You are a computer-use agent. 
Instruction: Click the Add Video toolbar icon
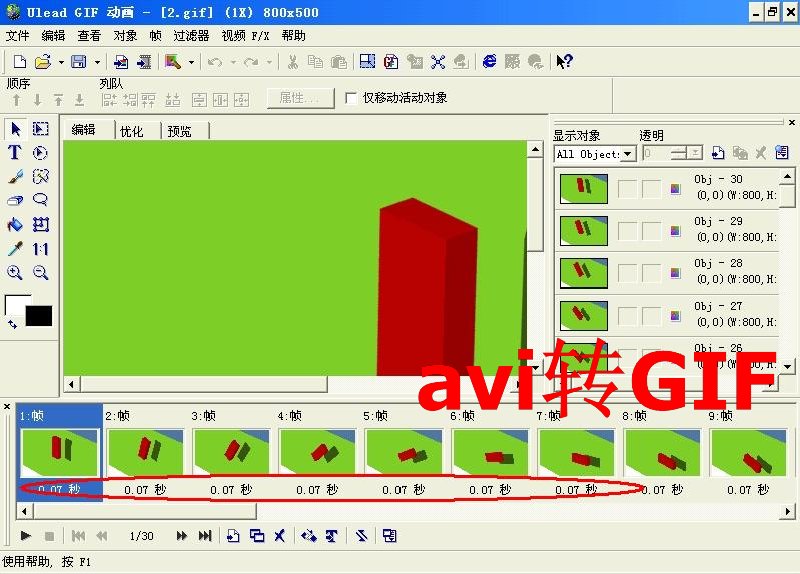coord(144,62)
